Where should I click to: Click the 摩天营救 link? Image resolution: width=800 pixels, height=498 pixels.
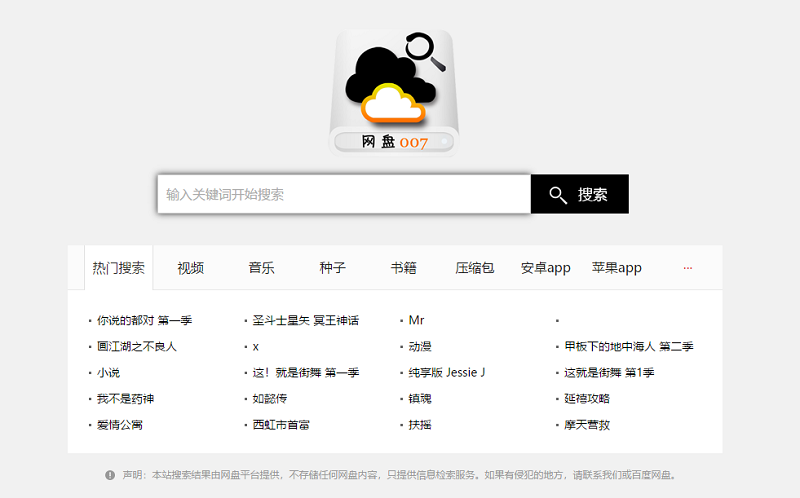(x=587, y=425)
